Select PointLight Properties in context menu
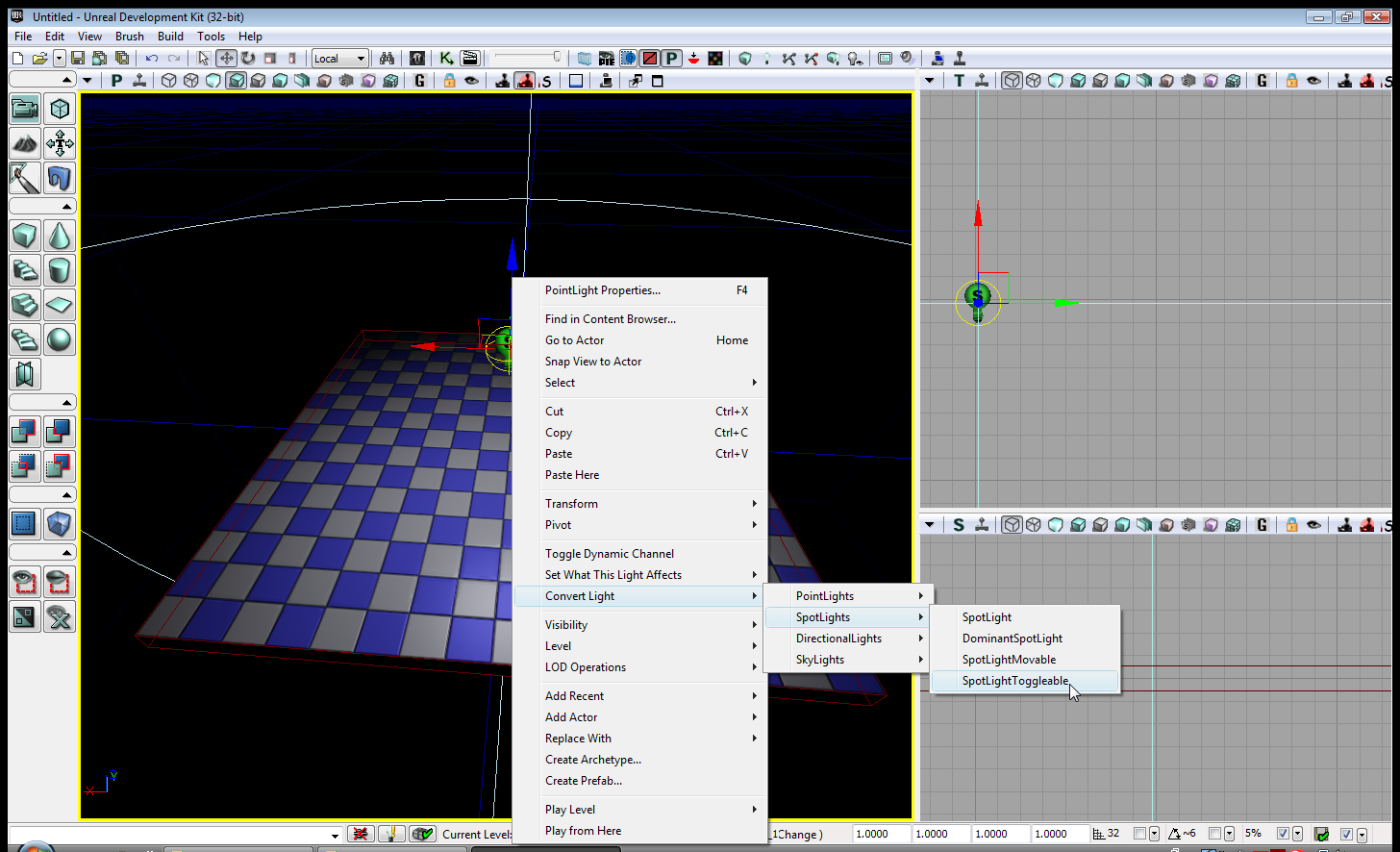This screenshot has height=852, width=1400. (602, 290)
